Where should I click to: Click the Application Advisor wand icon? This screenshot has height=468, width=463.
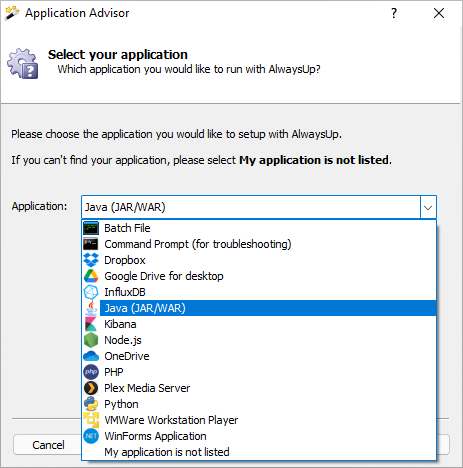[x=12, y=13]
